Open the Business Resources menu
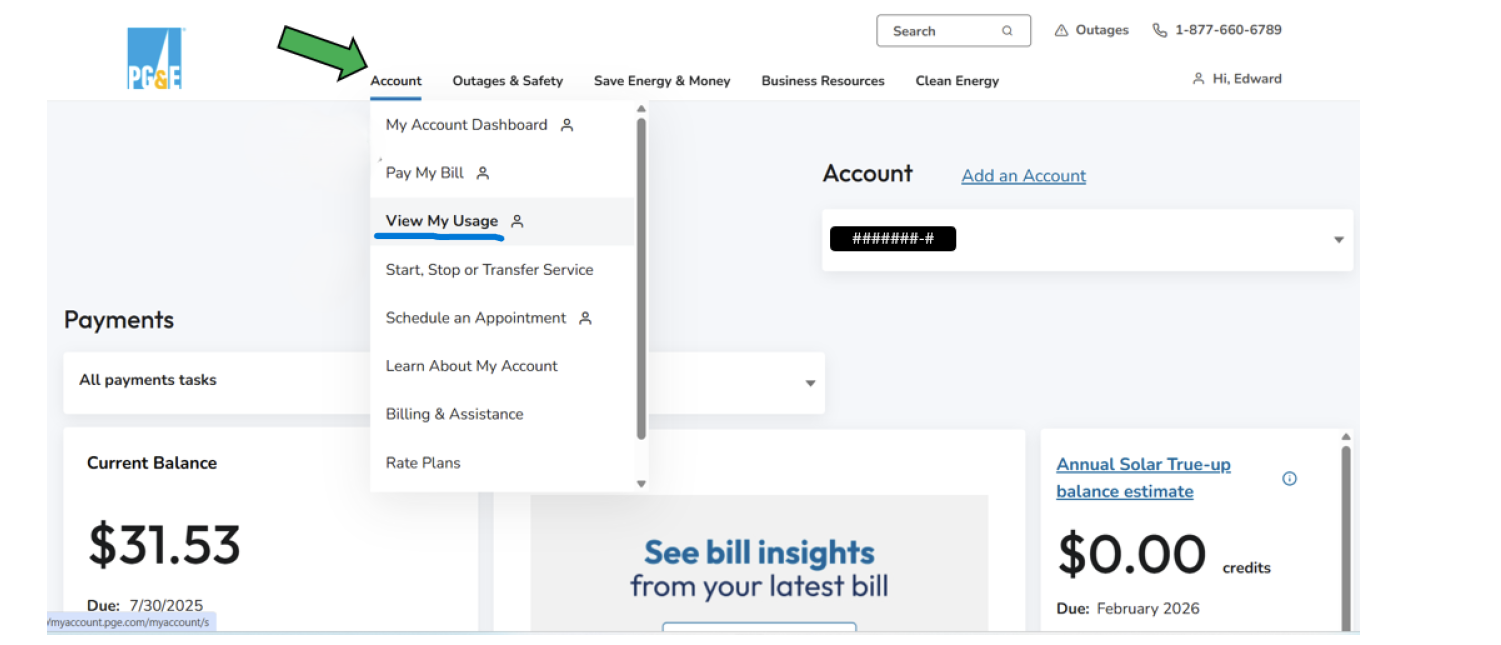The height and width of the screenshot is (645, 1501). (823, 81)
